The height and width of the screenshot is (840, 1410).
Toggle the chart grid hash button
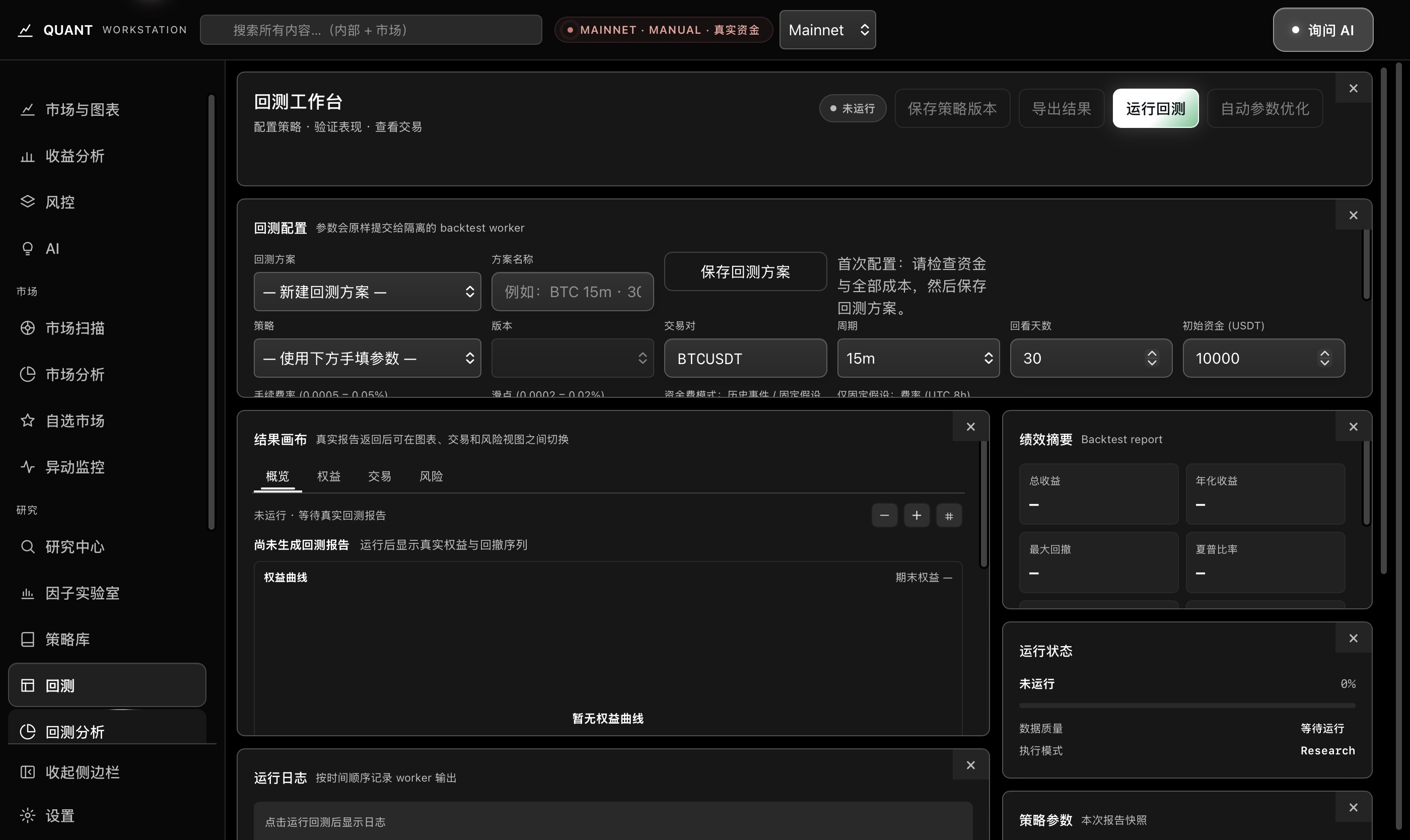point(949,515)
